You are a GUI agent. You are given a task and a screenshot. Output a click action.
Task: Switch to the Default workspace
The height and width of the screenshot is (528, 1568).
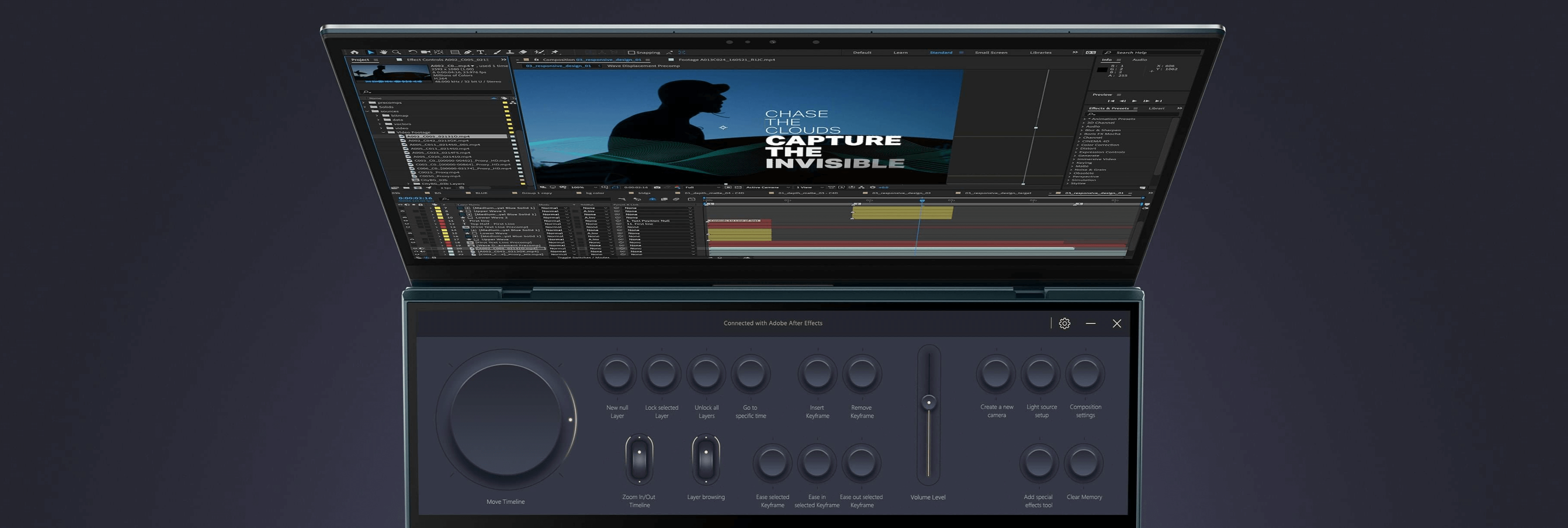(862, 53)
